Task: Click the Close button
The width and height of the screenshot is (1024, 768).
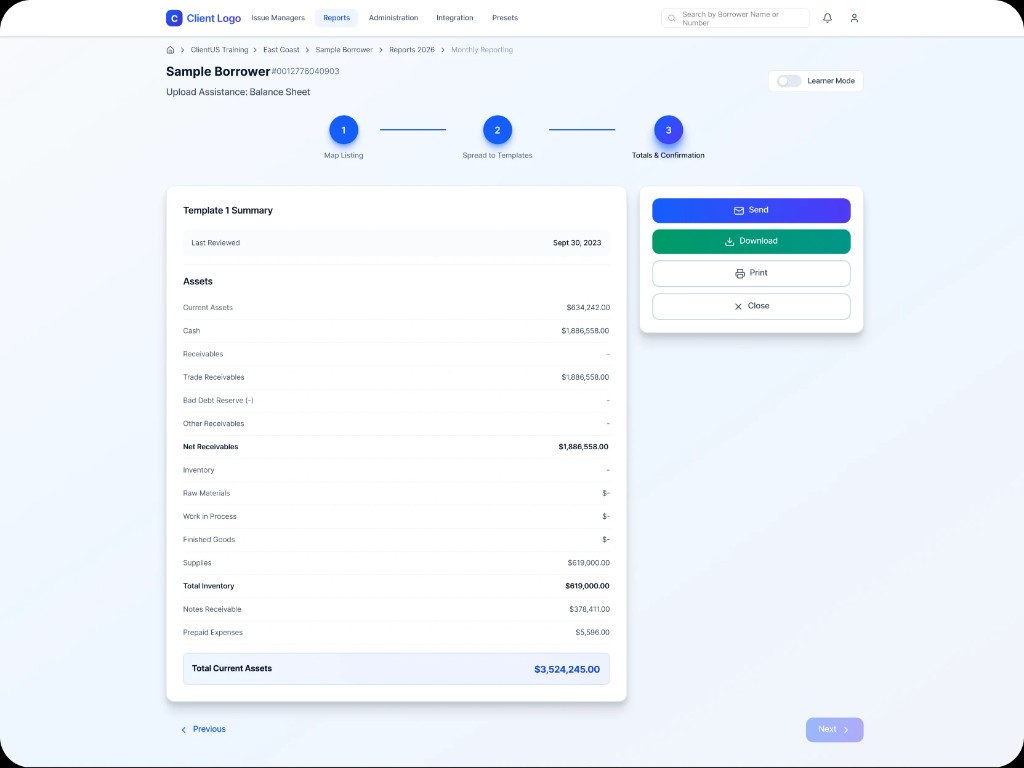Action: (x=751, y=306)
